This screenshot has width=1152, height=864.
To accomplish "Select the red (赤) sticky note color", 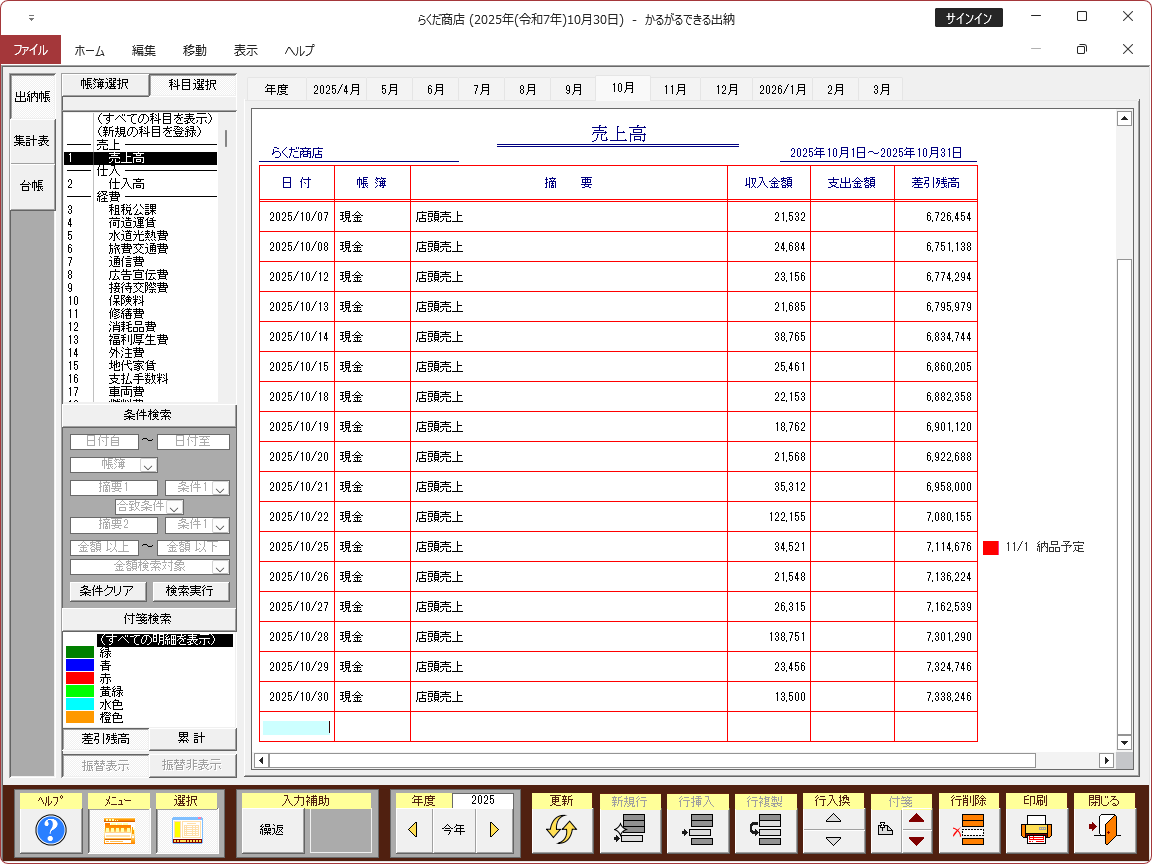I will pyautogui.click(x=80, y=678).
